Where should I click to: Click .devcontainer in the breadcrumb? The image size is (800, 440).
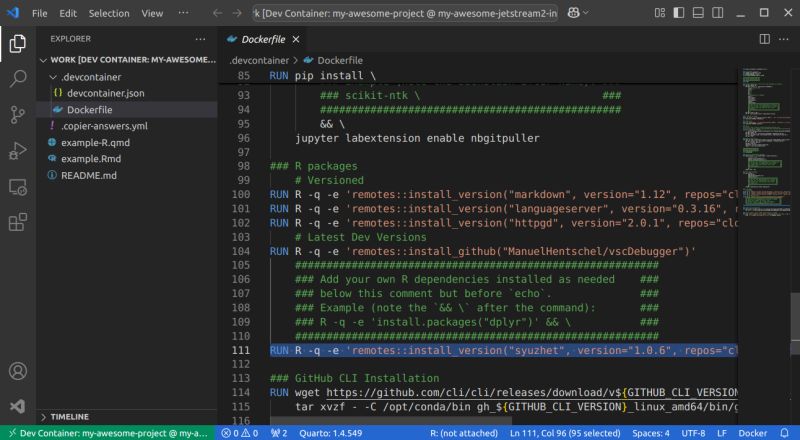(x=259, y=60)
